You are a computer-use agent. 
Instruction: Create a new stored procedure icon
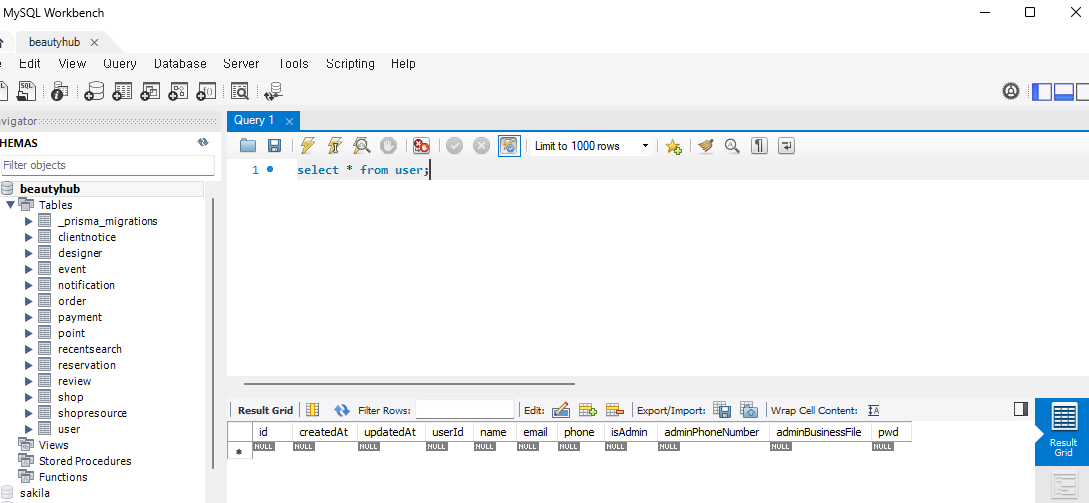(x=178, y=91)
